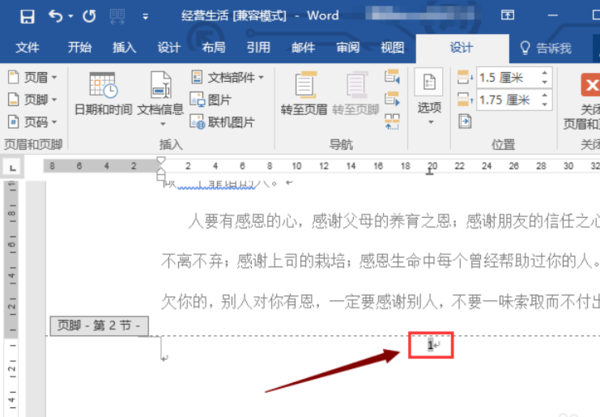The image size is (600, 417).
Task: Close header and footer with red X
Action: click(590, 85)
